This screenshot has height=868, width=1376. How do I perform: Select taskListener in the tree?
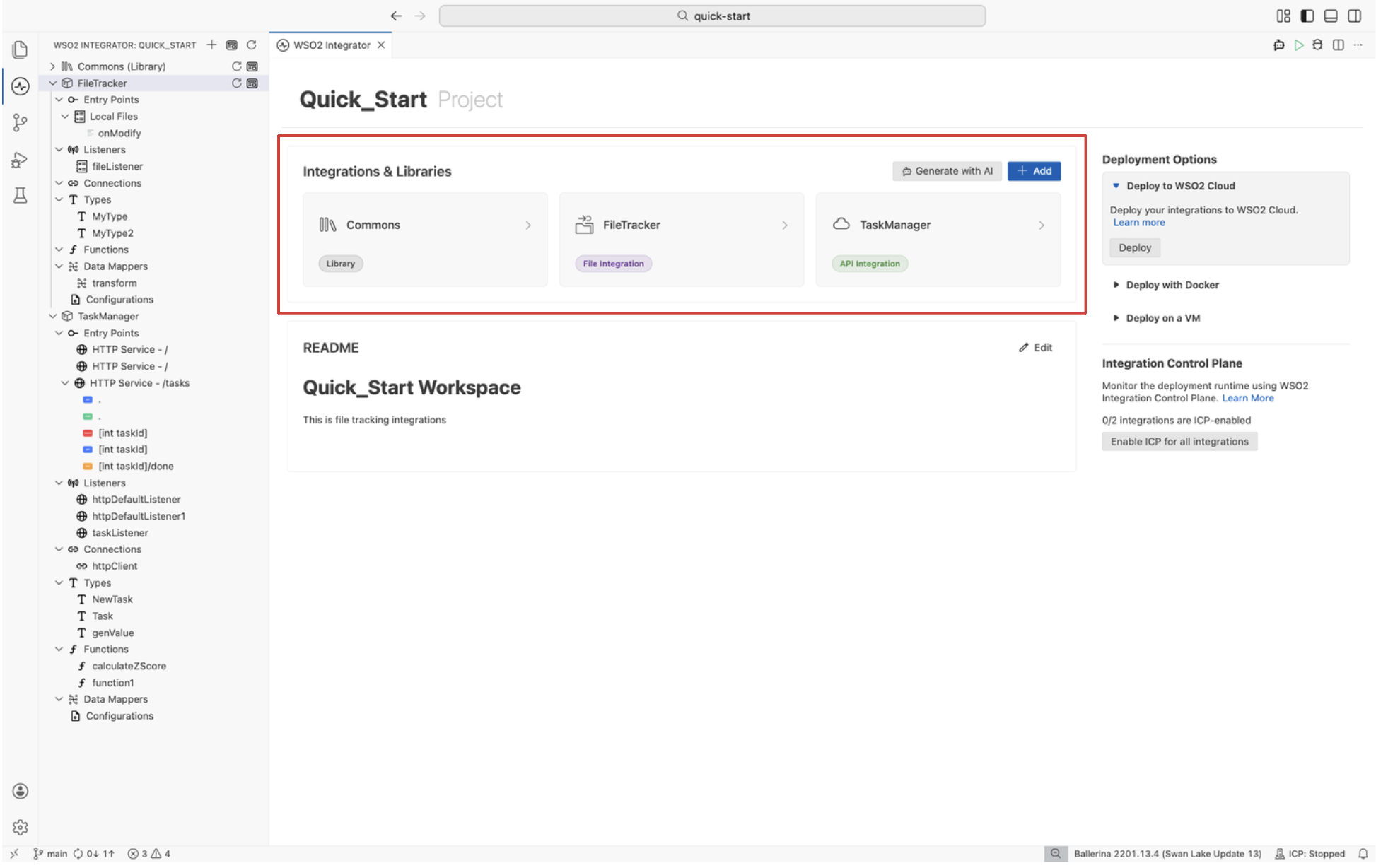pyautogui.click(x=119, y=533)
